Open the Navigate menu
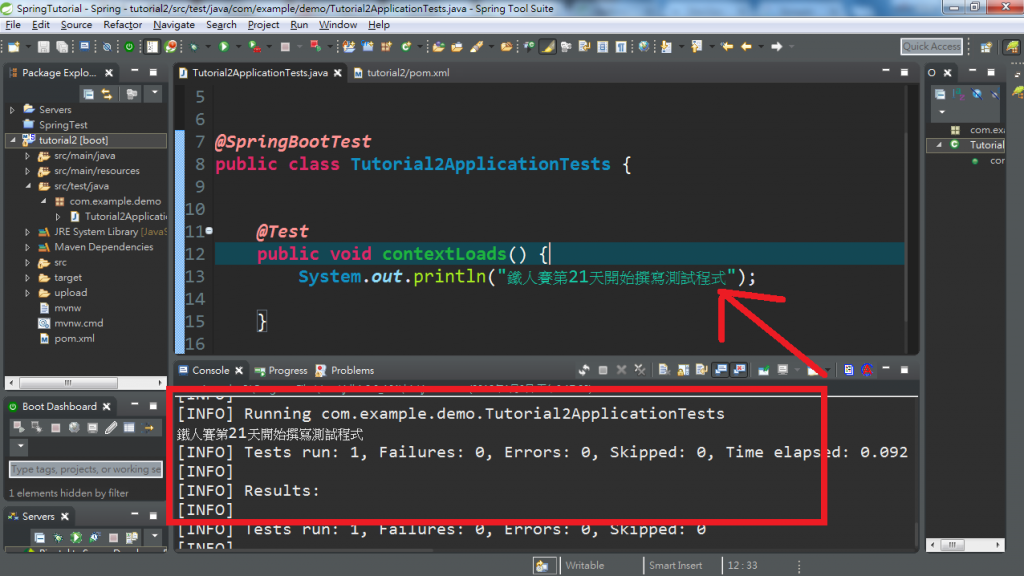1024x576 pixels. 174,25
